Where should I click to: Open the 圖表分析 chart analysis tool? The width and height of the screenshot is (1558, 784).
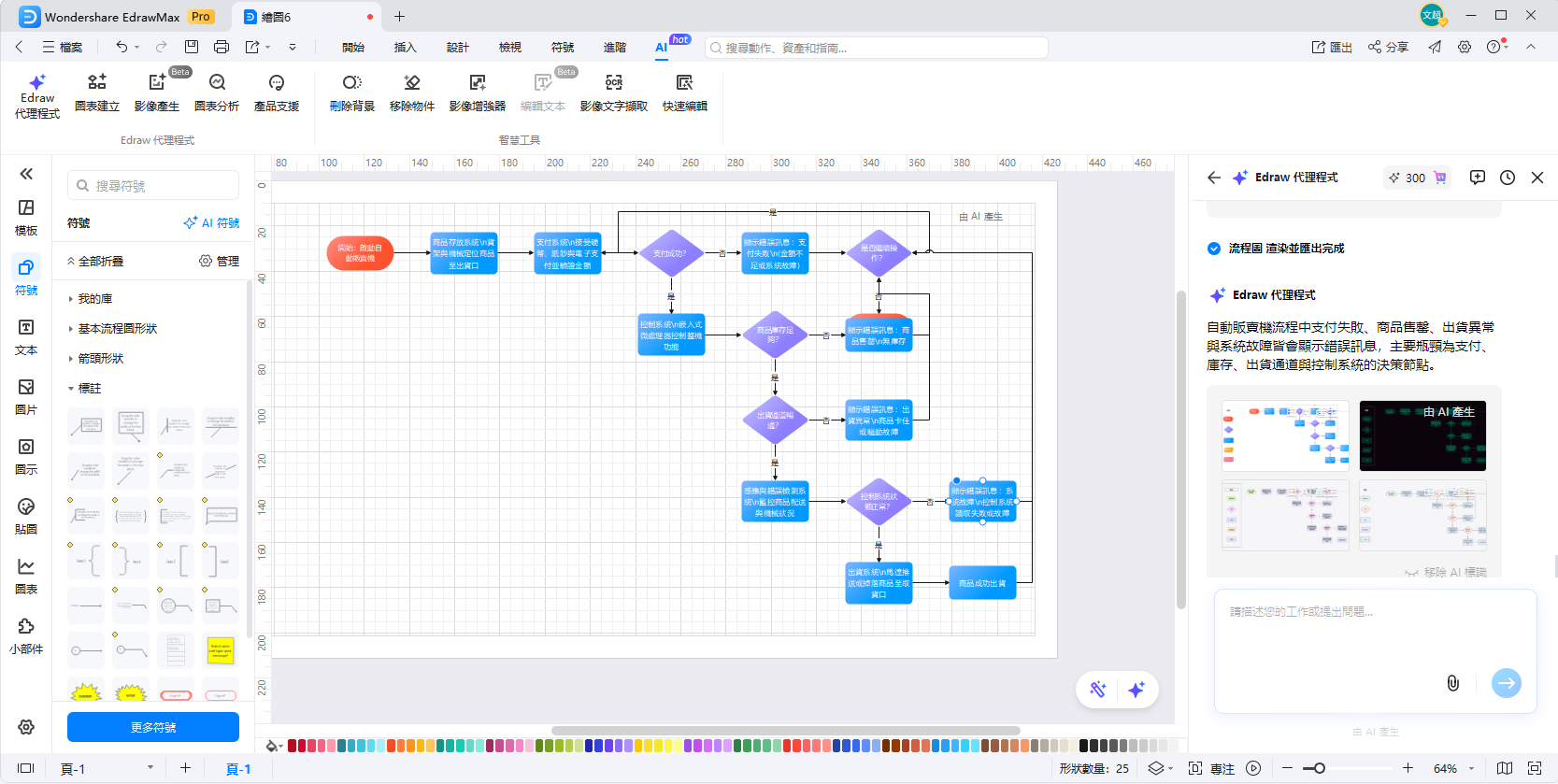(x=217, y=93)
